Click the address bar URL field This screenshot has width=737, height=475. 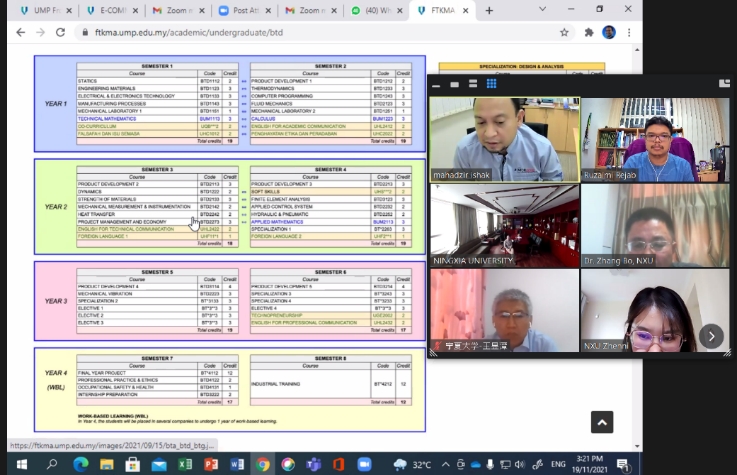tap(300, 32)
